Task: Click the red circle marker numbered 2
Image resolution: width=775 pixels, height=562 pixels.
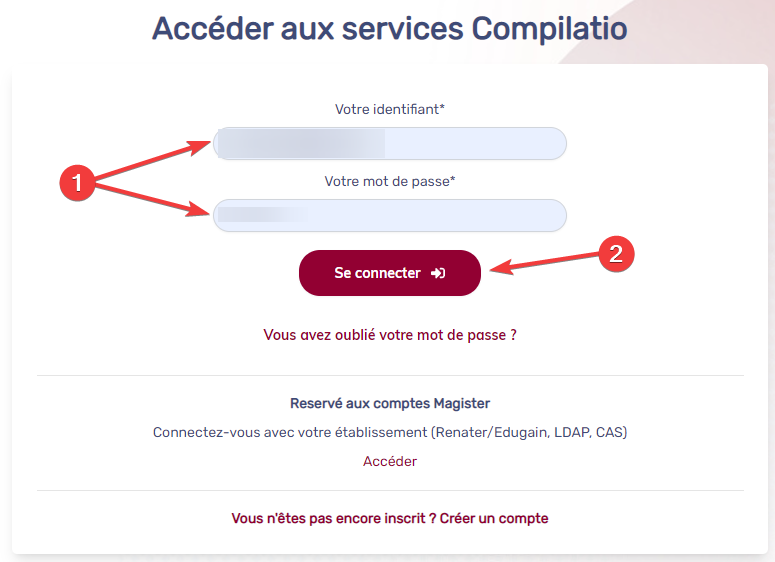Action: (616, 254)
